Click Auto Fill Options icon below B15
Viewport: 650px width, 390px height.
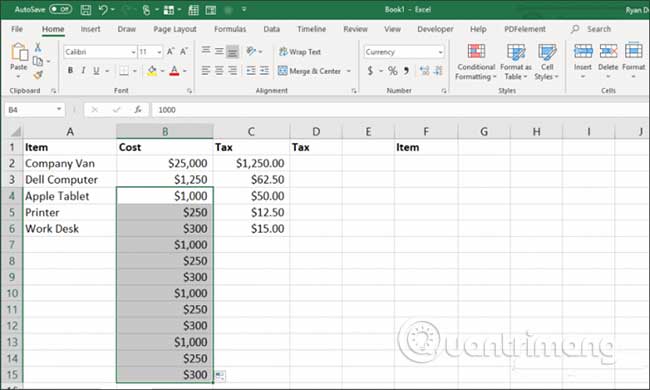(x=220, y=376)
